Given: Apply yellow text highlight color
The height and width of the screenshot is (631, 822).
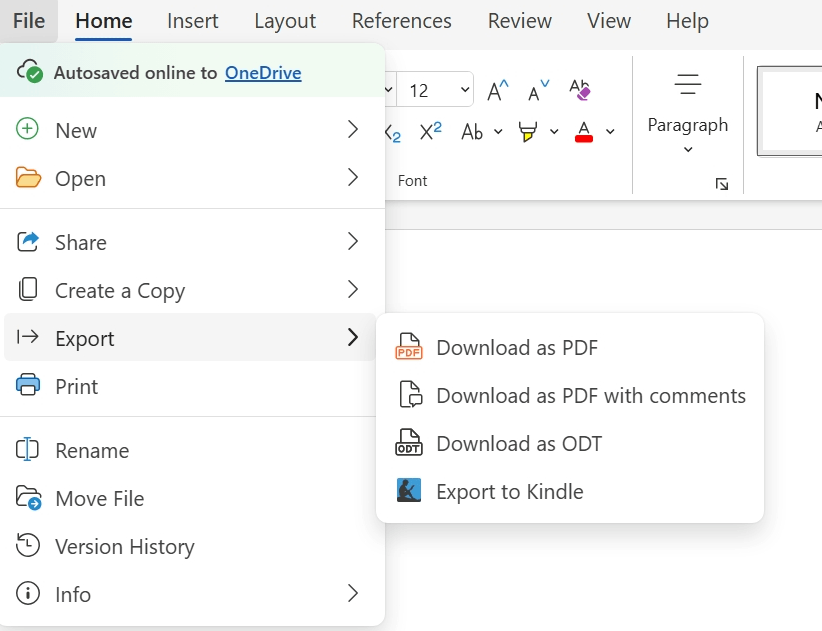Looking at the screenshot, I should pos(527,132).
